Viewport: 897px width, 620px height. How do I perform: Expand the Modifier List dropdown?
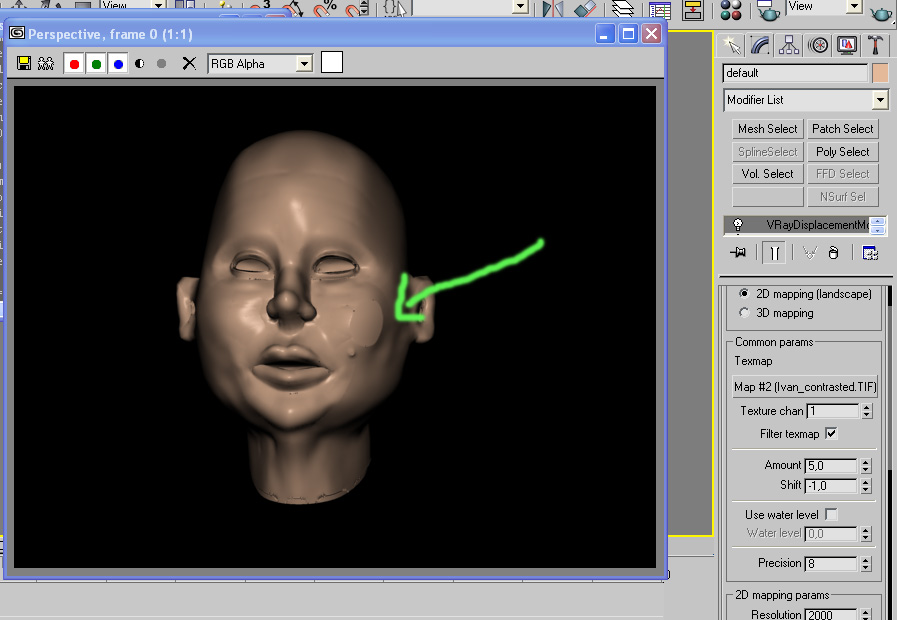pyautogui.click(x=880, y=100)
